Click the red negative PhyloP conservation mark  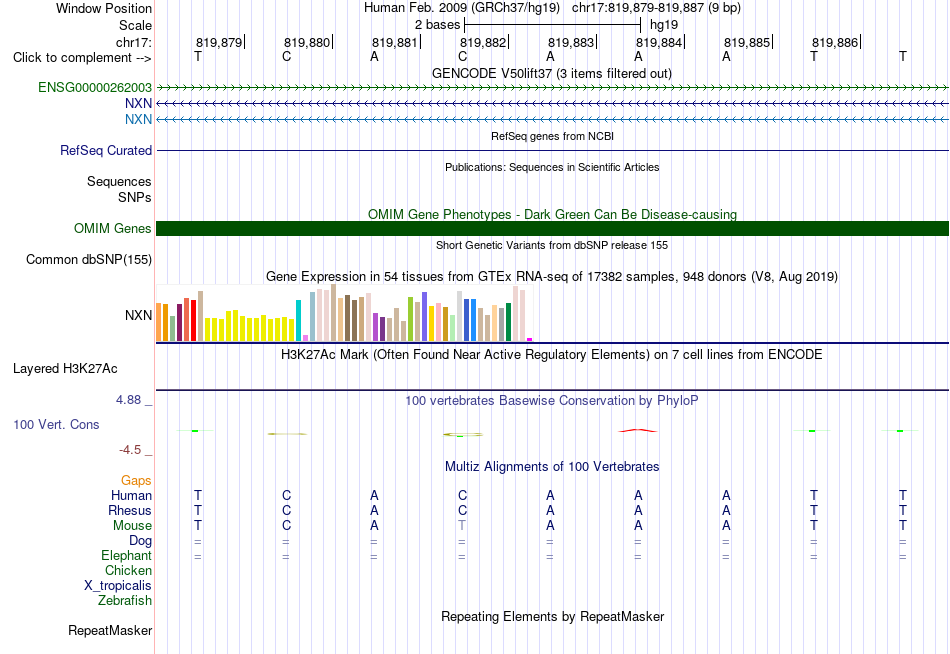tap(637, 431)
